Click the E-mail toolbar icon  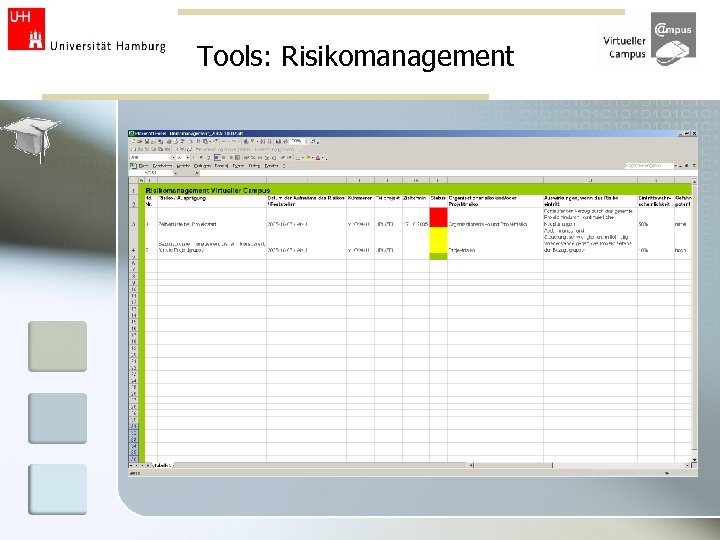click(153, 141)
